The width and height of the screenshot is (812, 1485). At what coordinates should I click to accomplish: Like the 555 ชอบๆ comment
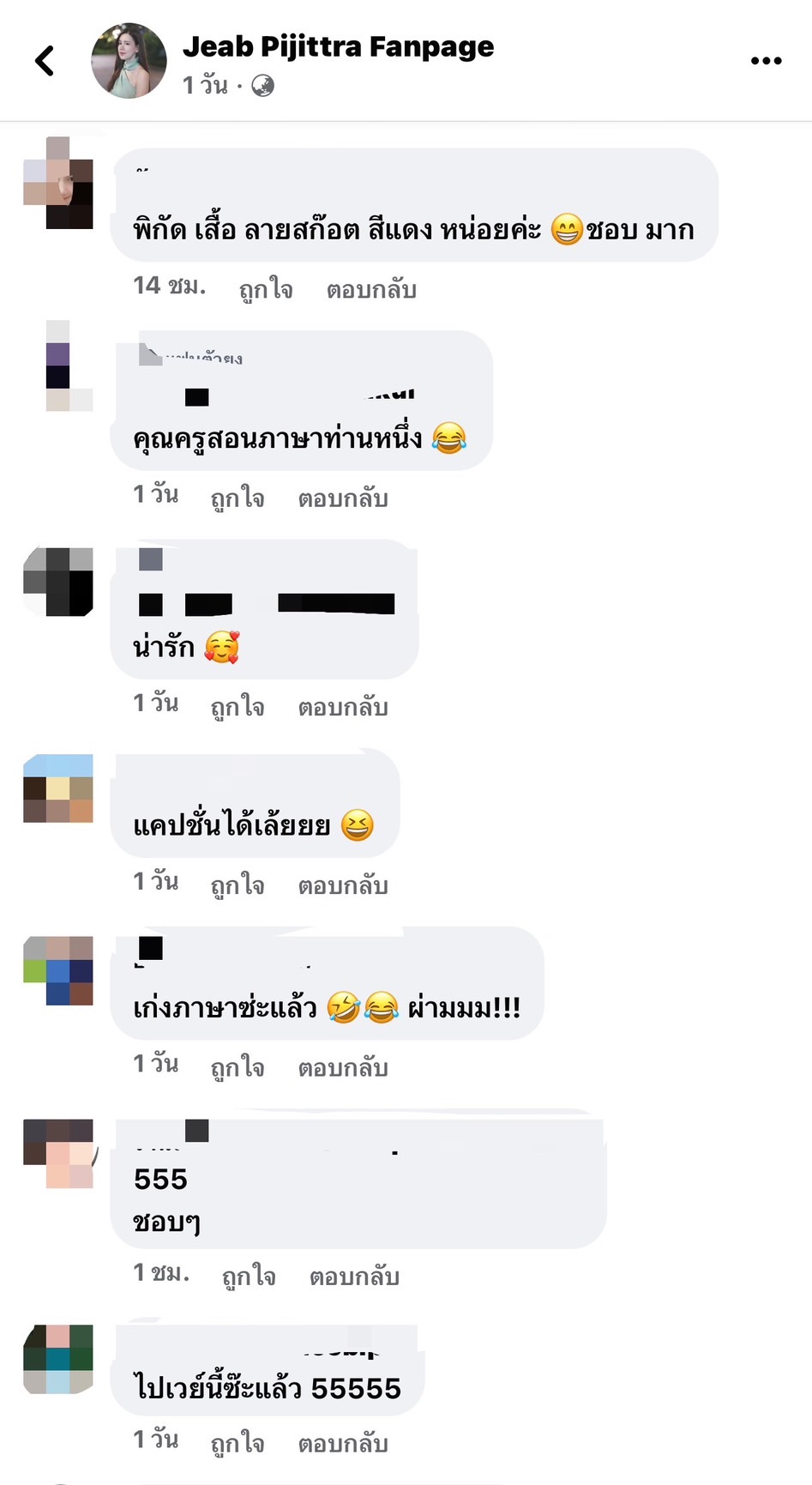[x=249, y=1276]
